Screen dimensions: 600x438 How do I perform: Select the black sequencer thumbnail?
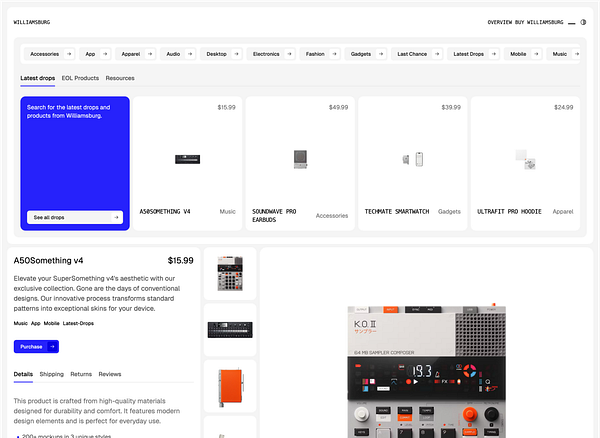point(230,330)
